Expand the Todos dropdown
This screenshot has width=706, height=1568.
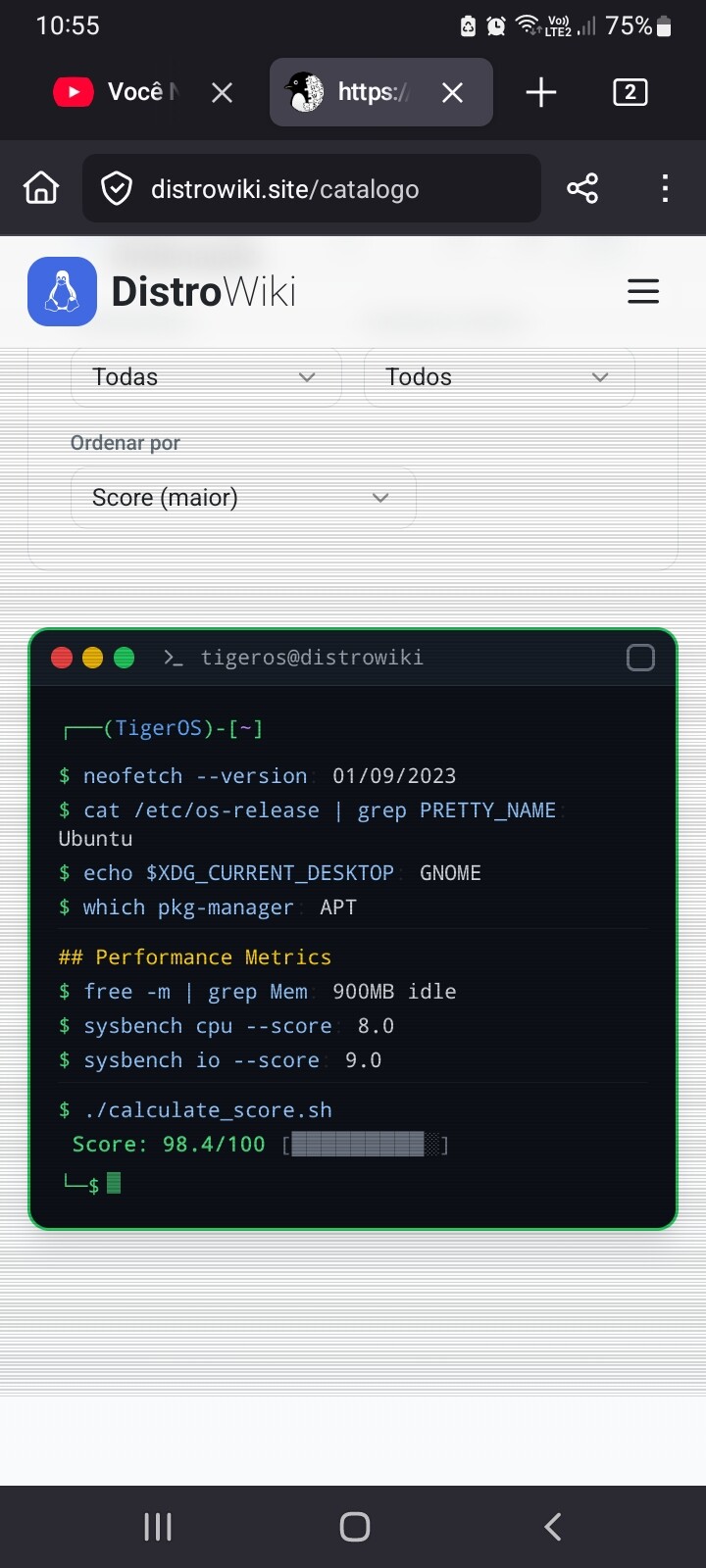coord(498,377)
